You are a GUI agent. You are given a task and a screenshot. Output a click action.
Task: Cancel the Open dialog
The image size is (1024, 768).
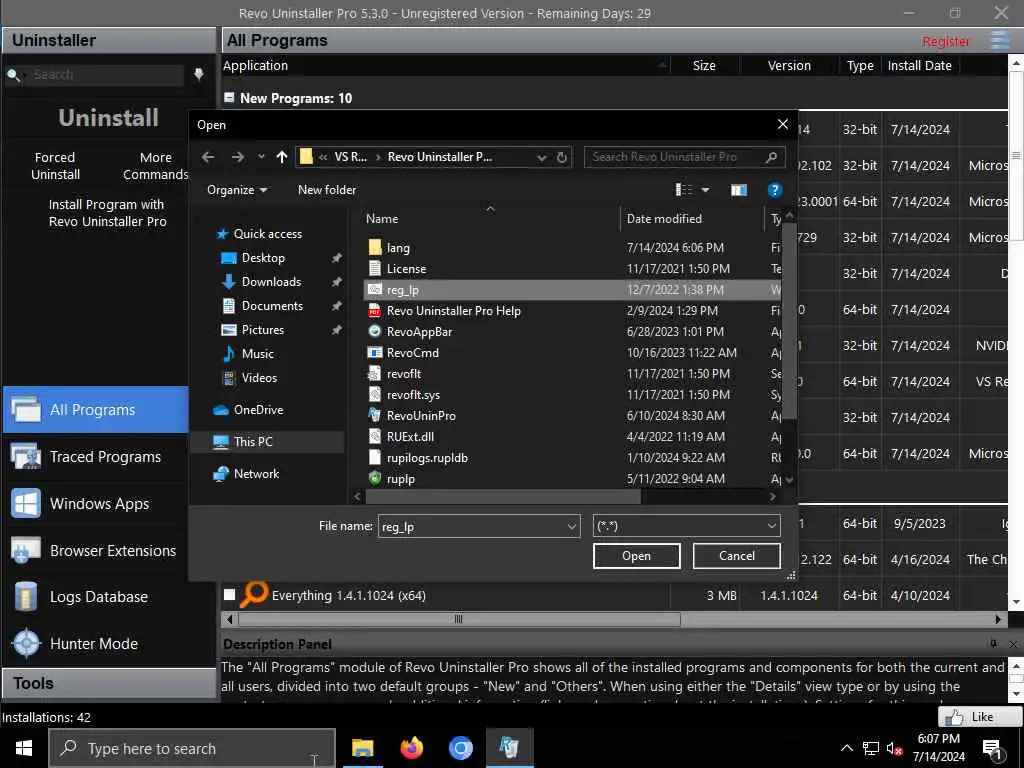pos(736,556)
